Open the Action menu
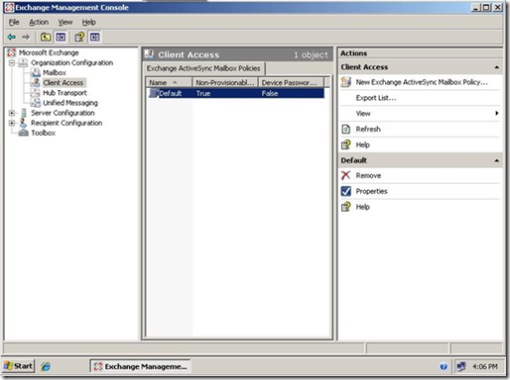 pyautogui.click(x=39, y=22)
